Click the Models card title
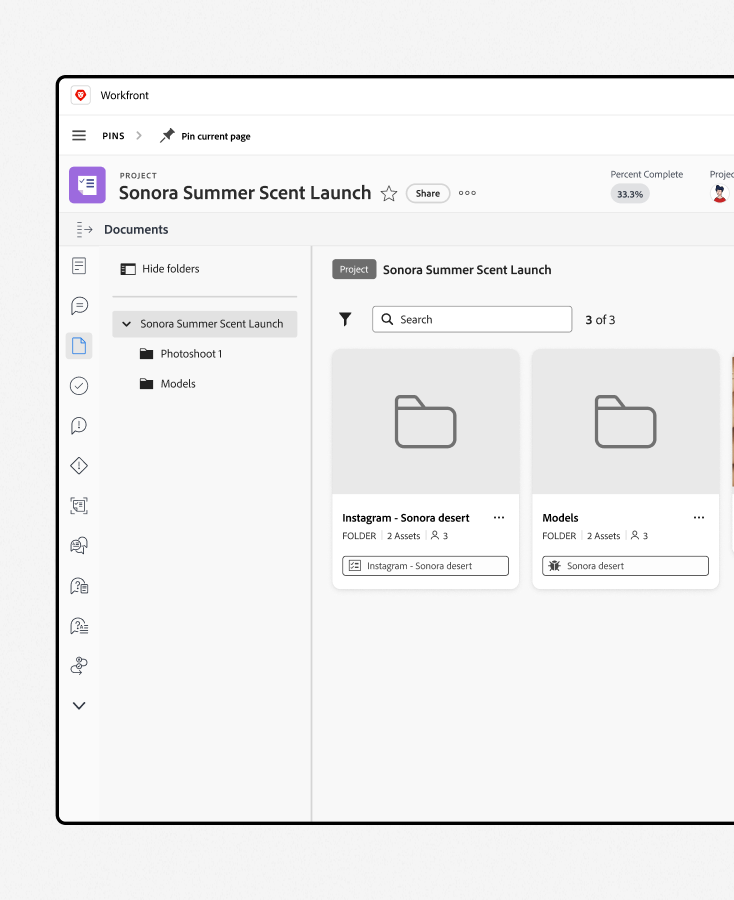The height and width of the screenshot is (900, 734). pos(560,518)
